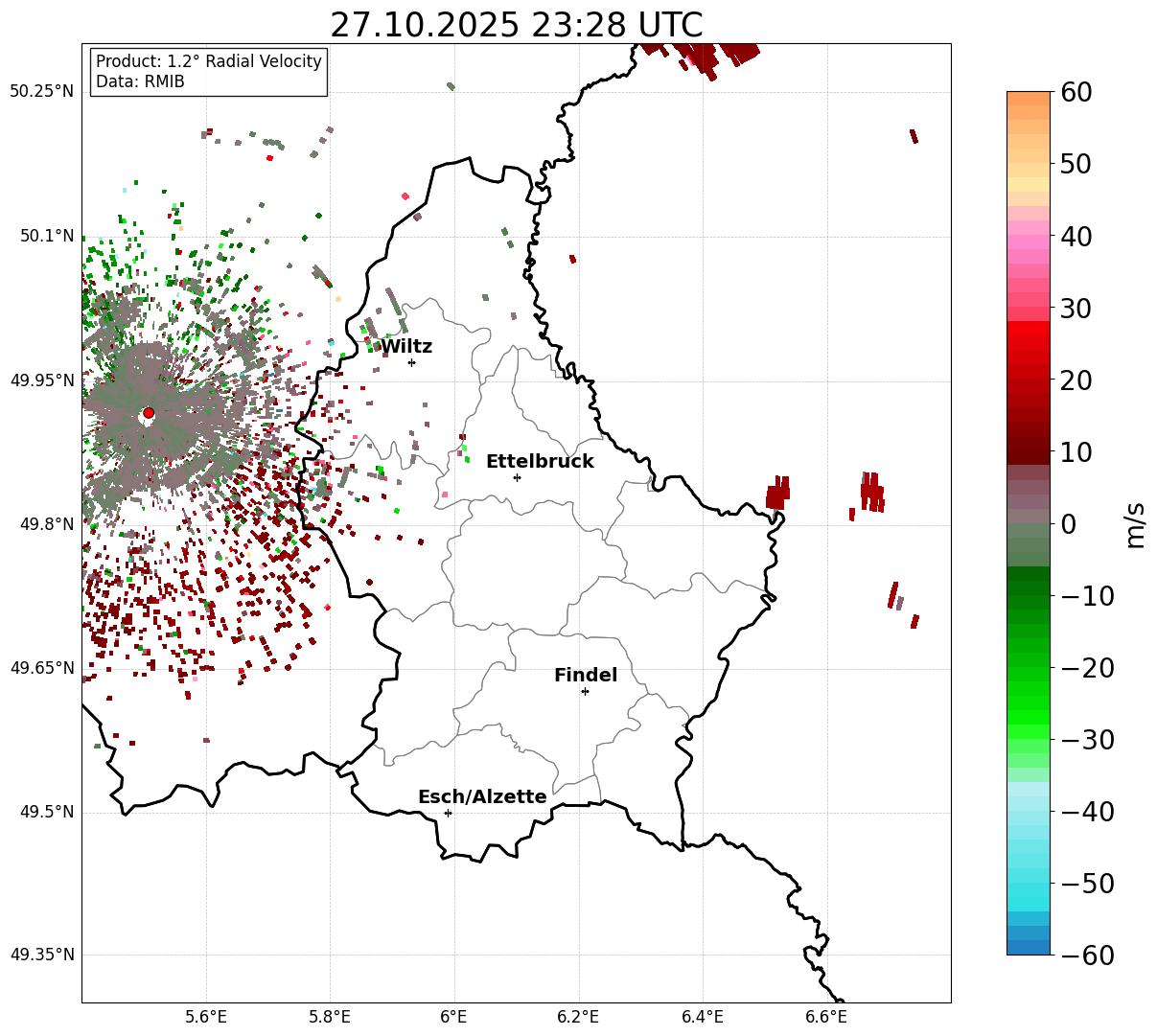Click the Wiltz cross marker
Image resolution: width=1157 pixels, height=1036 pixels.
411,362
